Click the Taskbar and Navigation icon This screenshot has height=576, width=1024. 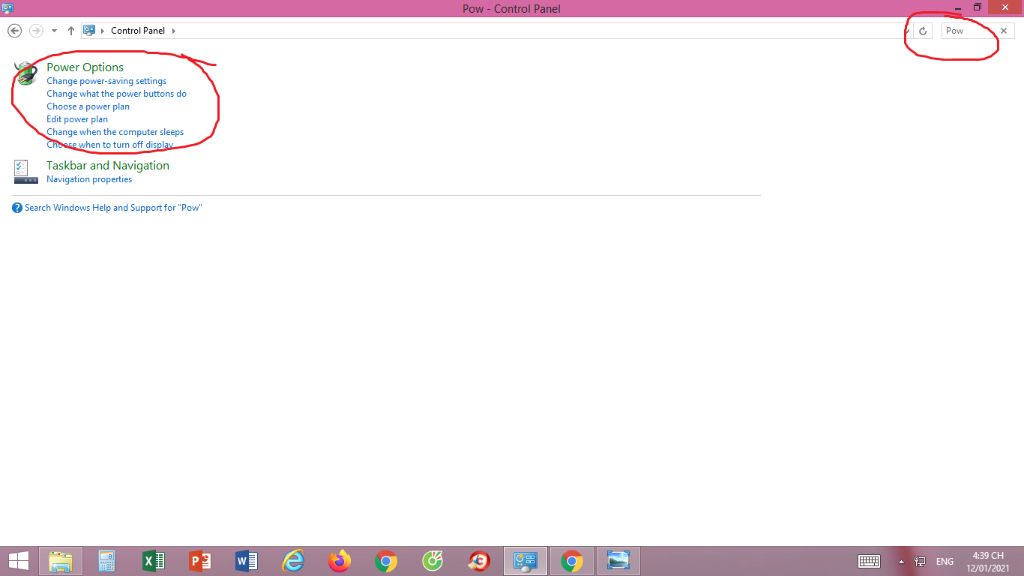25,172
